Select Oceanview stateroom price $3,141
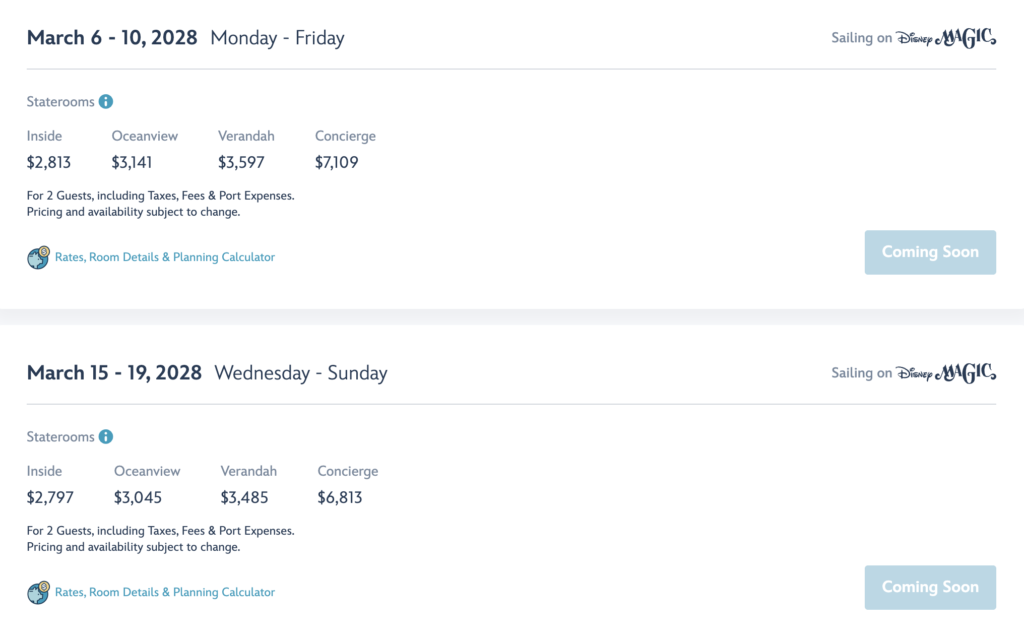Viewport: 1024px width, 640px height. (x=131, y=163)
